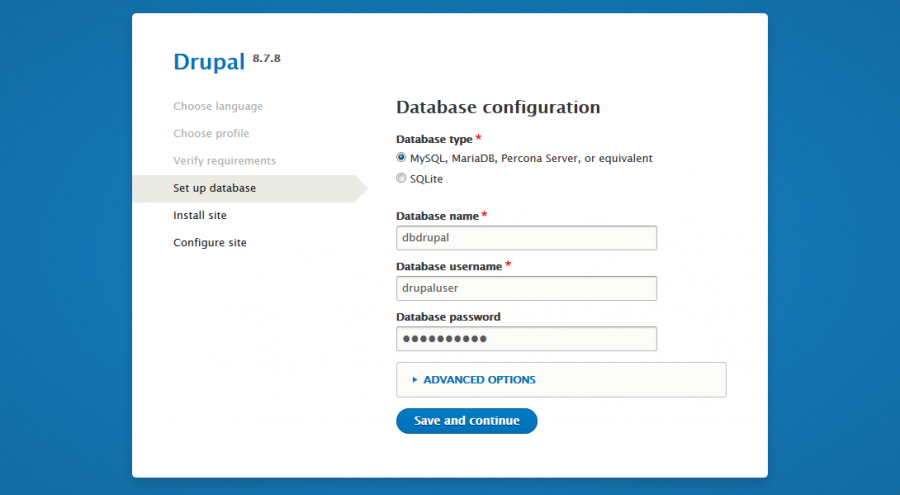Image resolution: width=900 pixels, height=495 pixels.
Task: Select the Choose profile step
Action: (x=211, y=133)
